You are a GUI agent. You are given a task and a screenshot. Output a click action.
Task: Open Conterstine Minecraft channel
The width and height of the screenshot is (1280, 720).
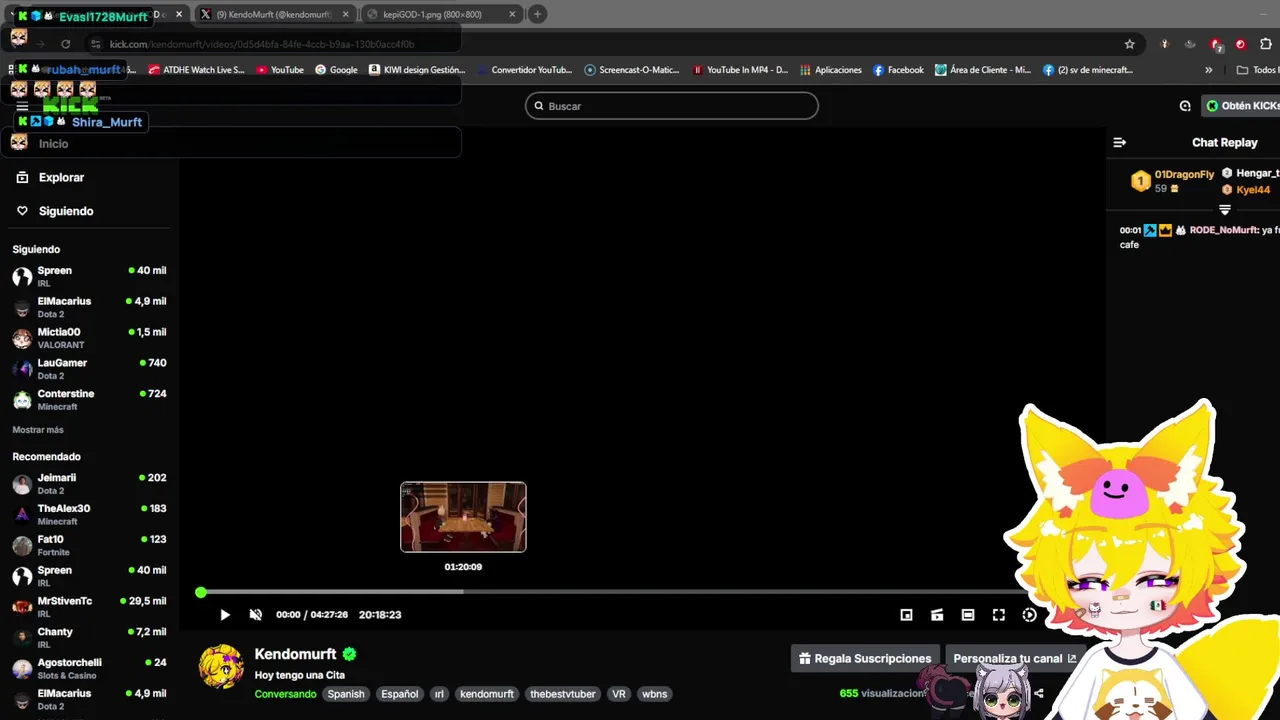click(88, 400)
